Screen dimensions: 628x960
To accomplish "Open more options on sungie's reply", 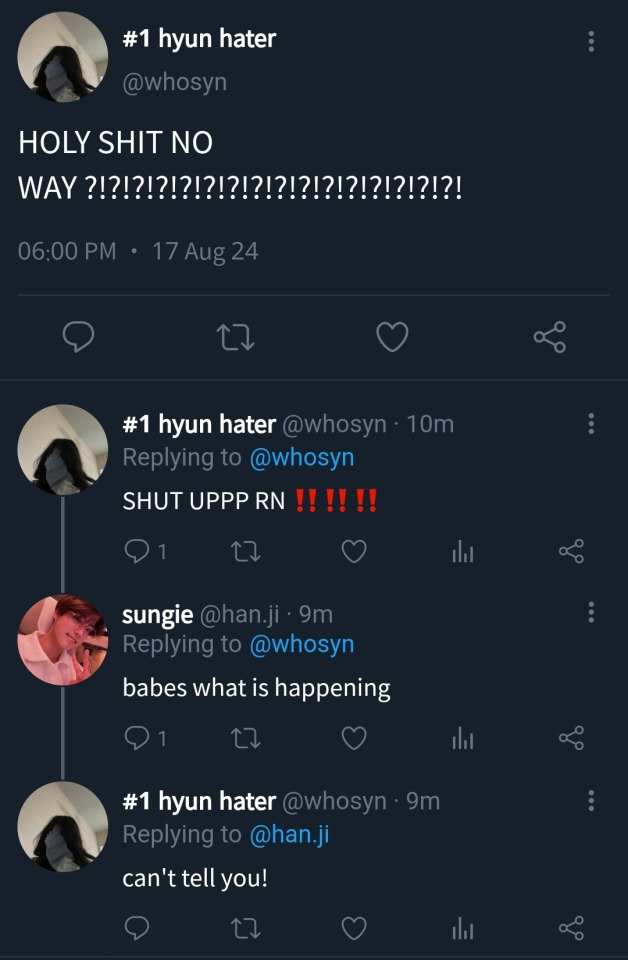I will [591, 612].
